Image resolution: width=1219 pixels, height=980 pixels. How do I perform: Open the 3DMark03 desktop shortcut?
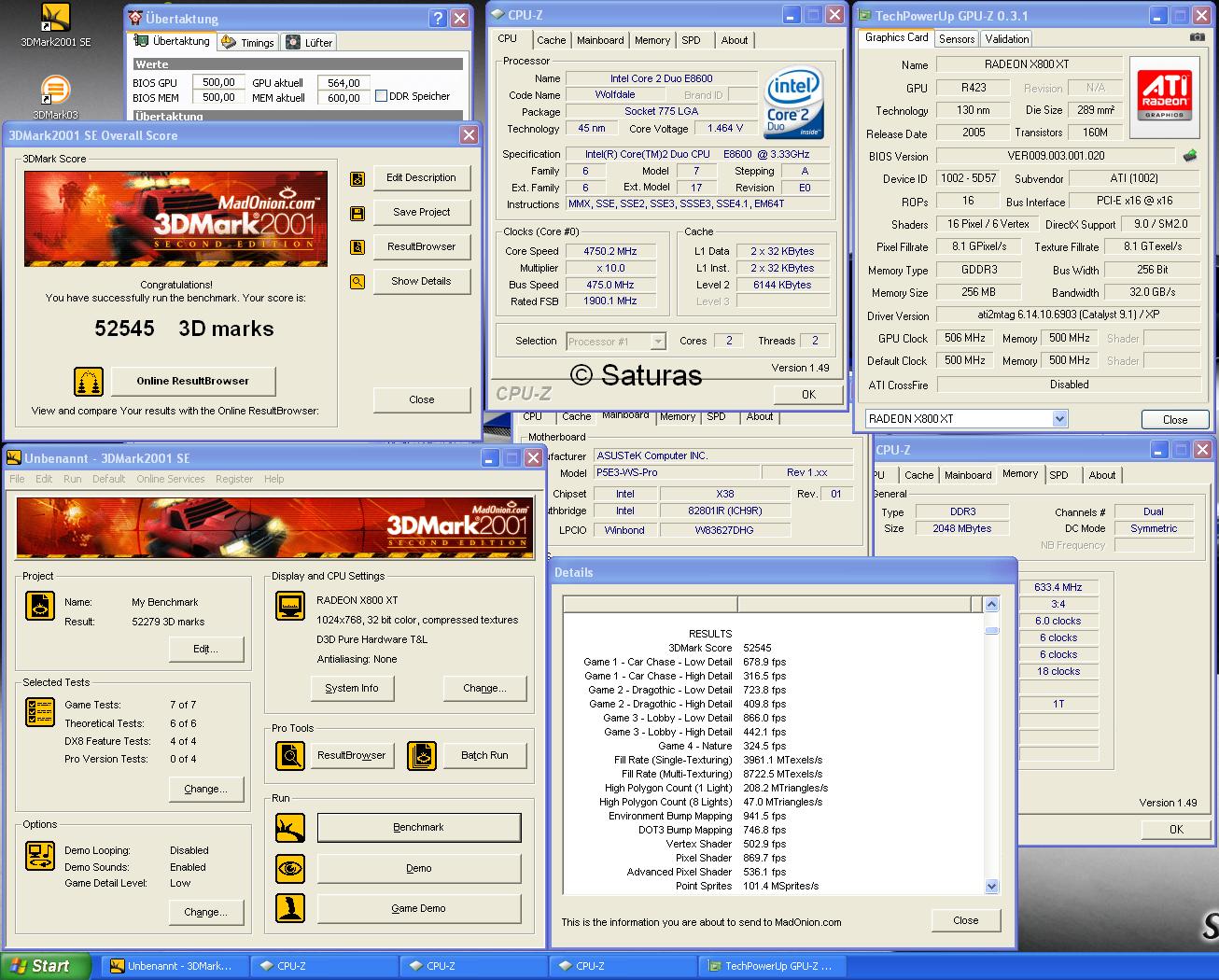point(55,97)
